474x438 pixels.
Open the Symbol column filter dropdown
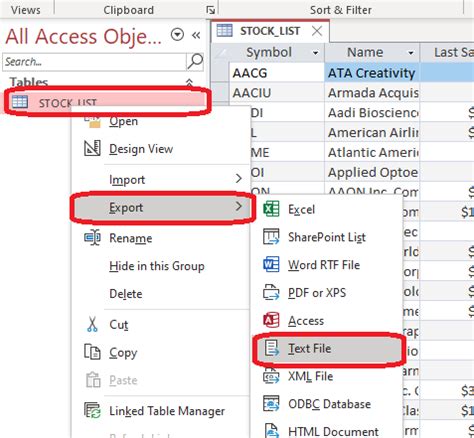pos(315,53)
